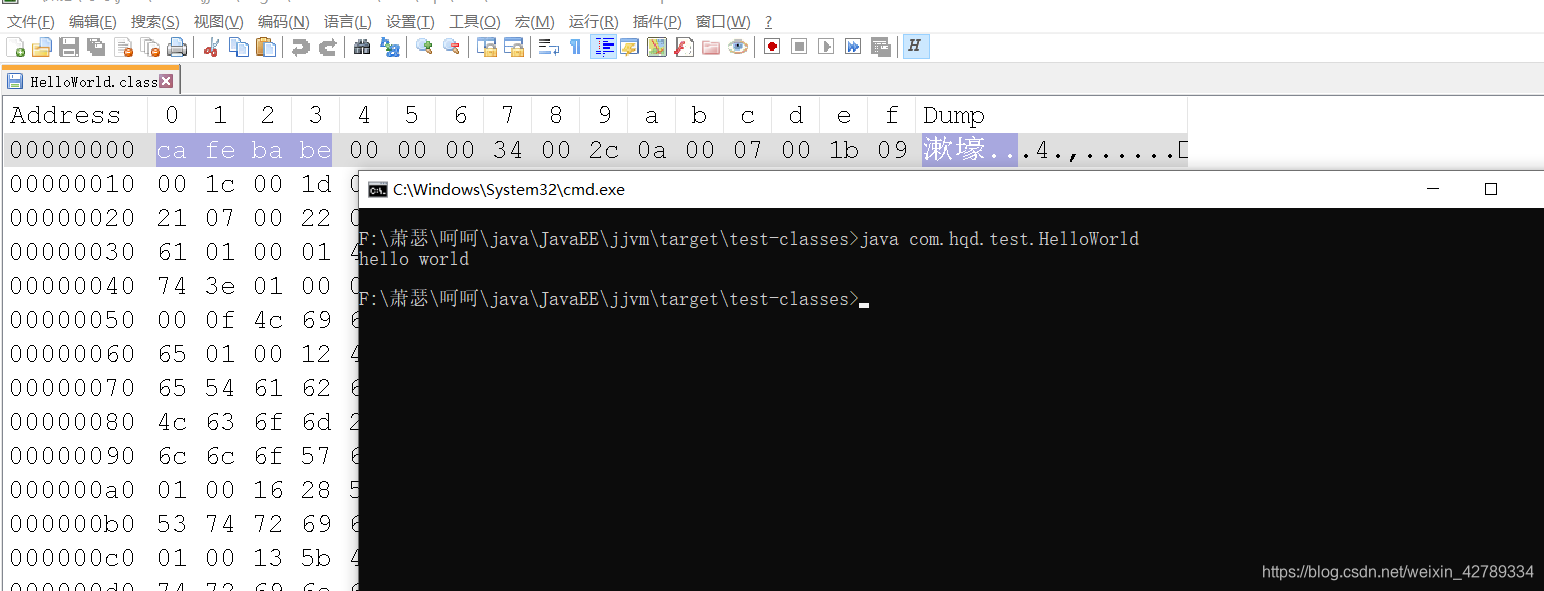
Task: Open the 运行(R) menu
Action: pyautogui.click(x=593, y=21)
